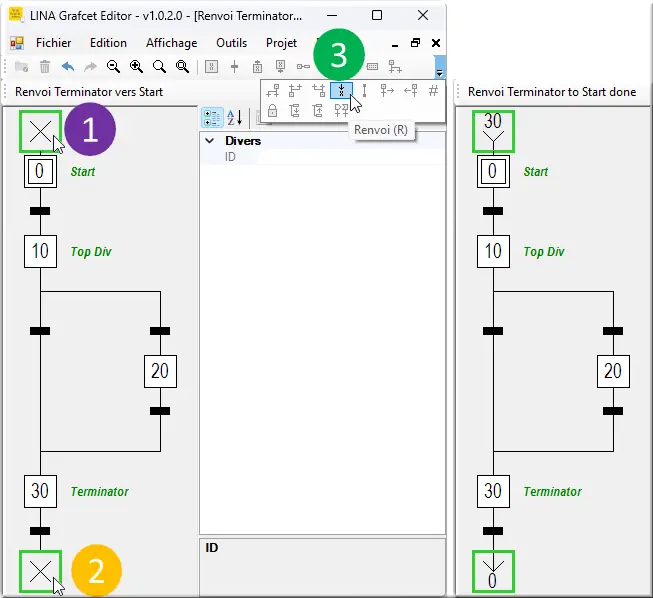The image size is (653, 598).
Task: Select the renvoi 0 symbol at right chart bottom
Action: pyautogui.click(x=493, y=571)
